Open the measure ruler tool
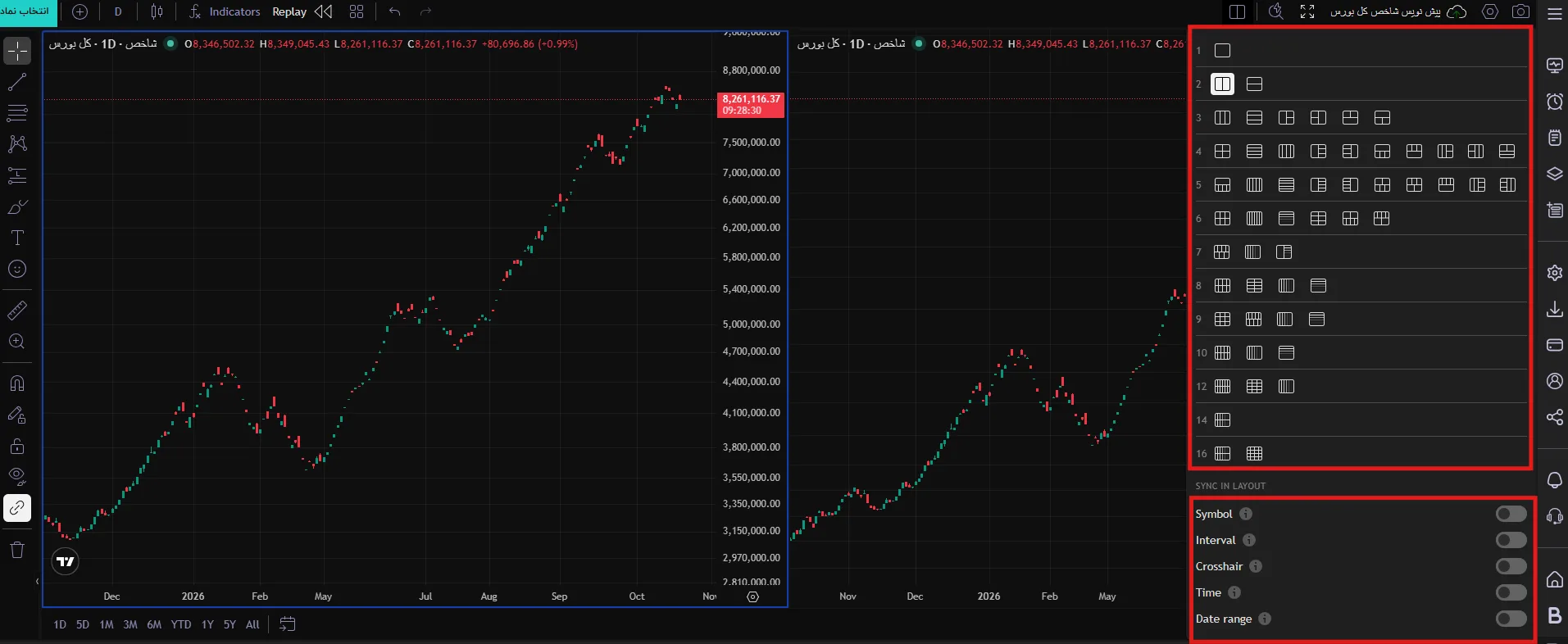This screenshot has width=1568, height=644. [17, 311]
